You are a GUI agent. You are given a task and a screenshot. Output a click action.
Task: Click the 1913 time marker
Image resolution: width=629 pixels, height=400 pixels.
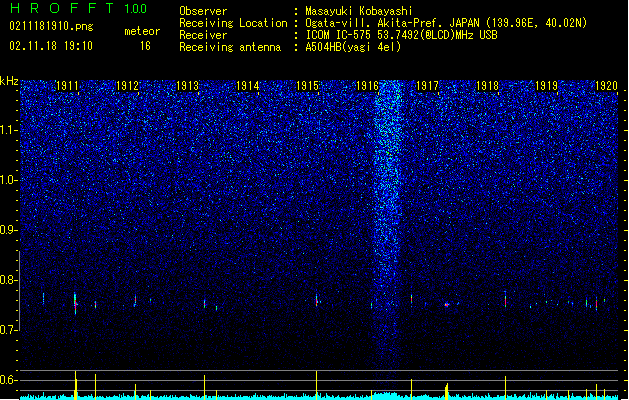pyautogui.click(x=187, y=86)
